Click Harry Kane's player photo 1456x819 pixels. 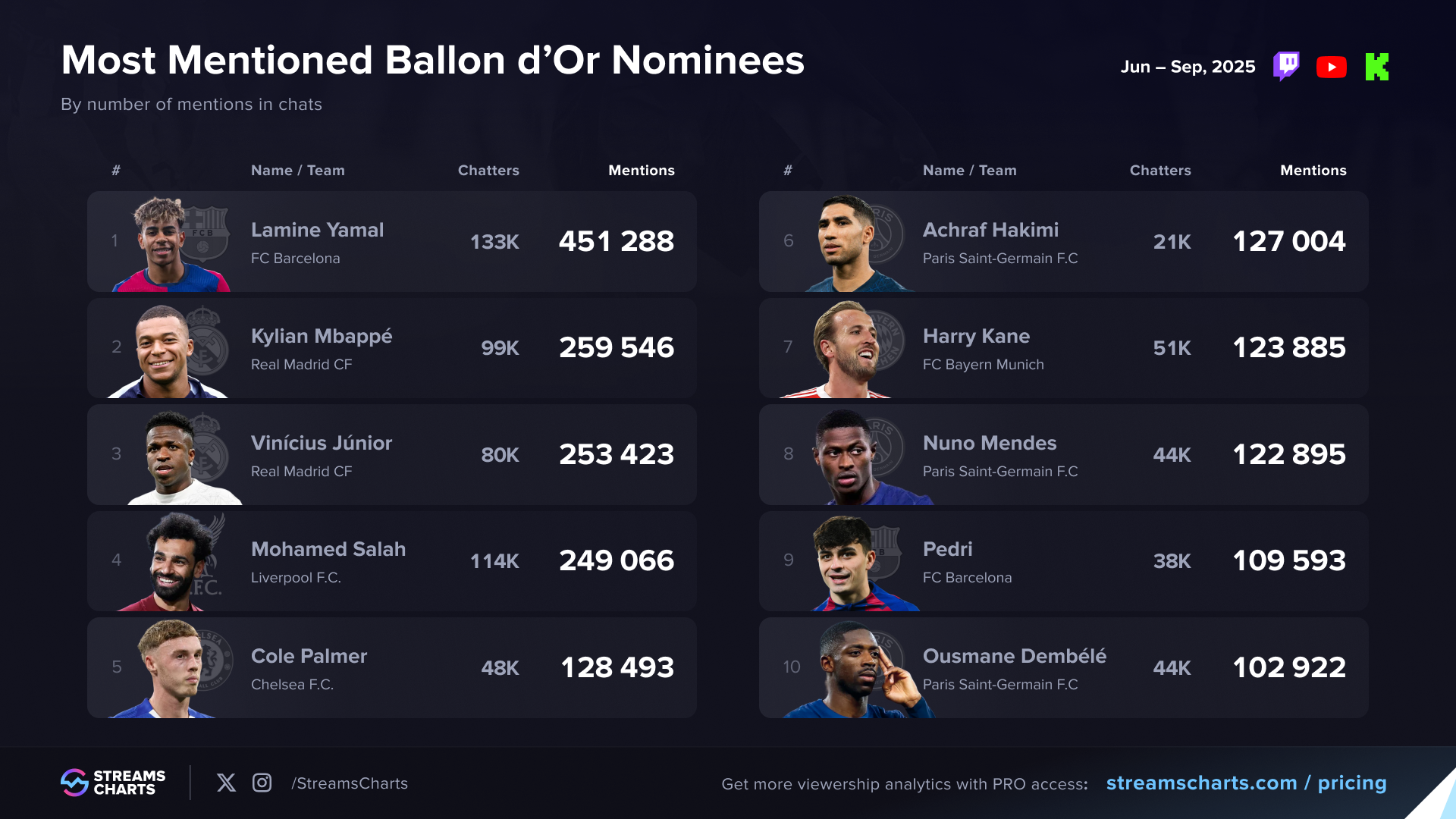click(x=840, y=350)
